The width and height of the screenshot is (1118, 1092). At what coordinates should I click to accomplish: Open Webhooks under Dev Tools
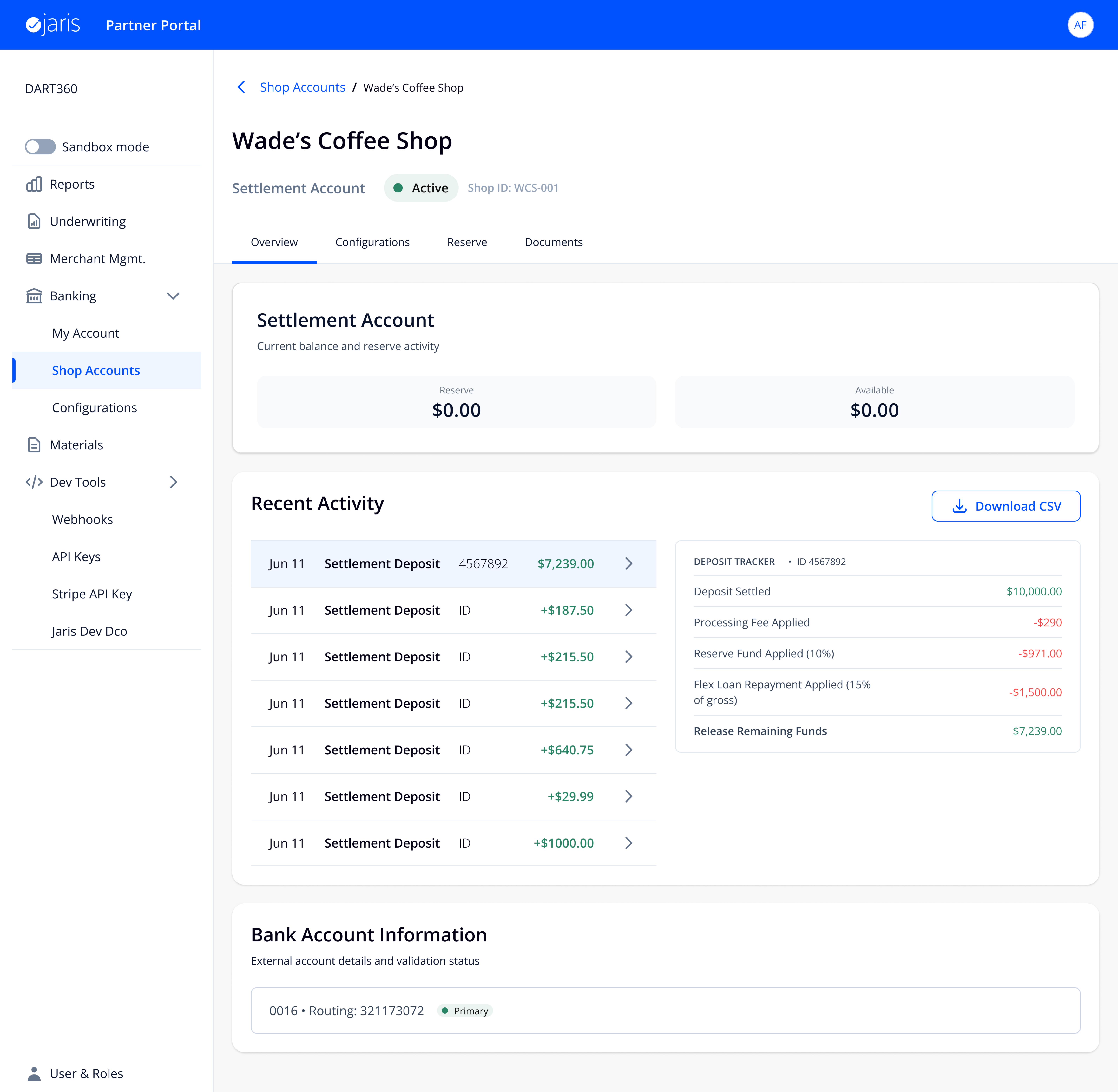[x=107, y=520]
